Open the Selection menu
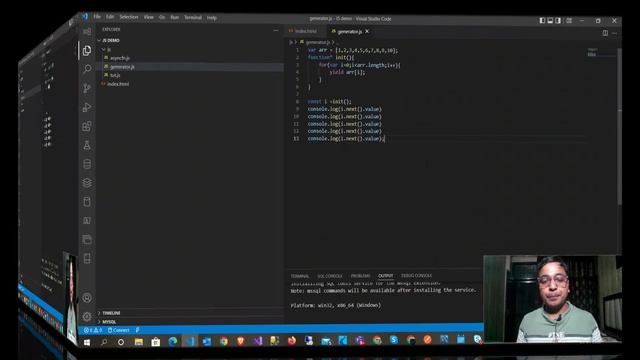 coord(129,17)
